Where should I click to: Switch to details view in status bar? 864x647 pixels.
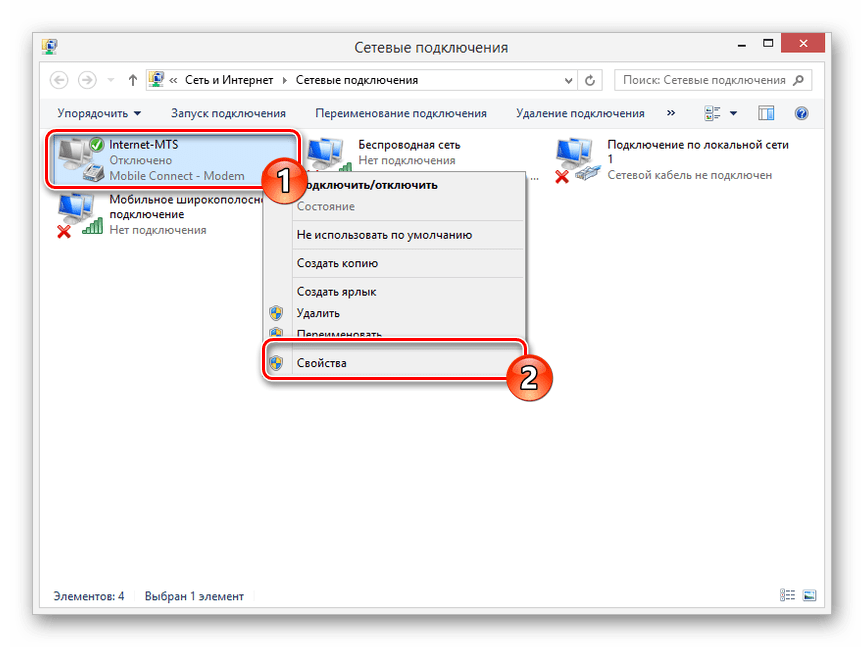tap(787, 595)
